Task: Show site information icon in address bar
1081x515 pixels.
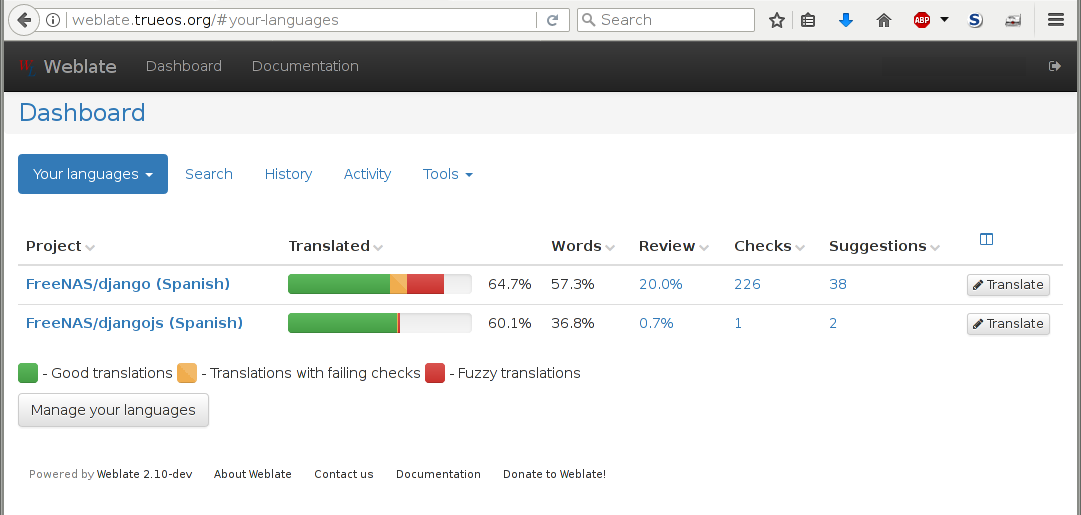Action: (52, 20)
